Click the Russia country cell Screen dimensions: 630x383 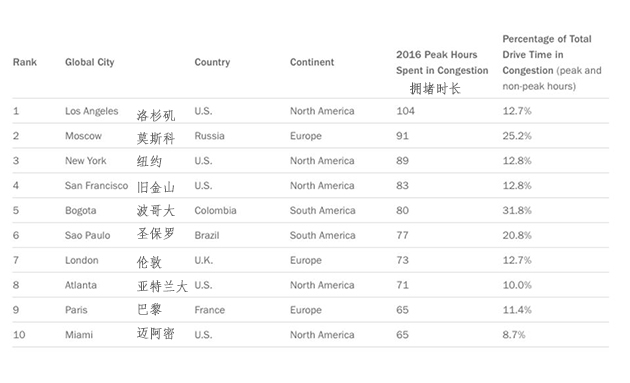click(209, 136)
